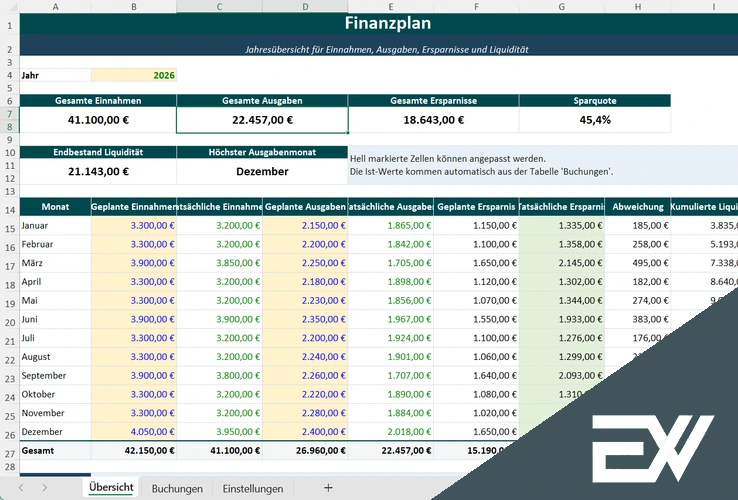Switch to the Einstellungen sheet tab
The image size is (738, 500).
(x=253, y=489)
